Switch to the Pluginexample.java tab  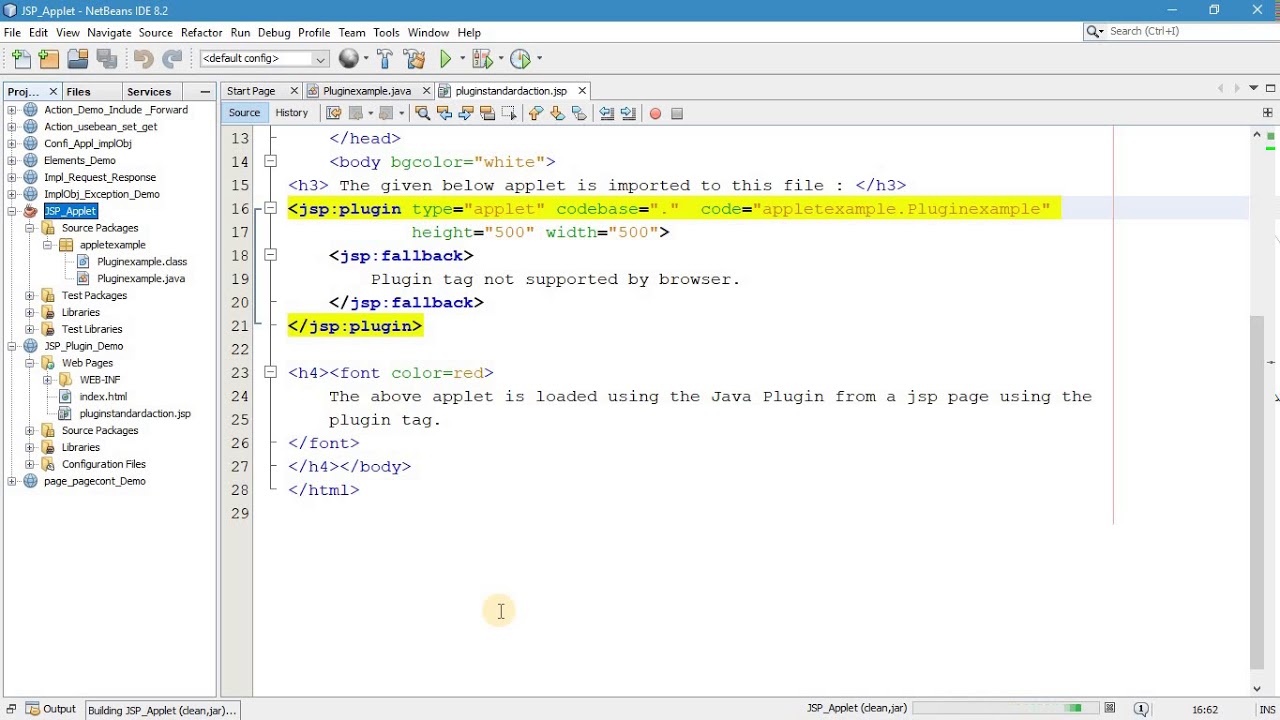click(367, 91)
